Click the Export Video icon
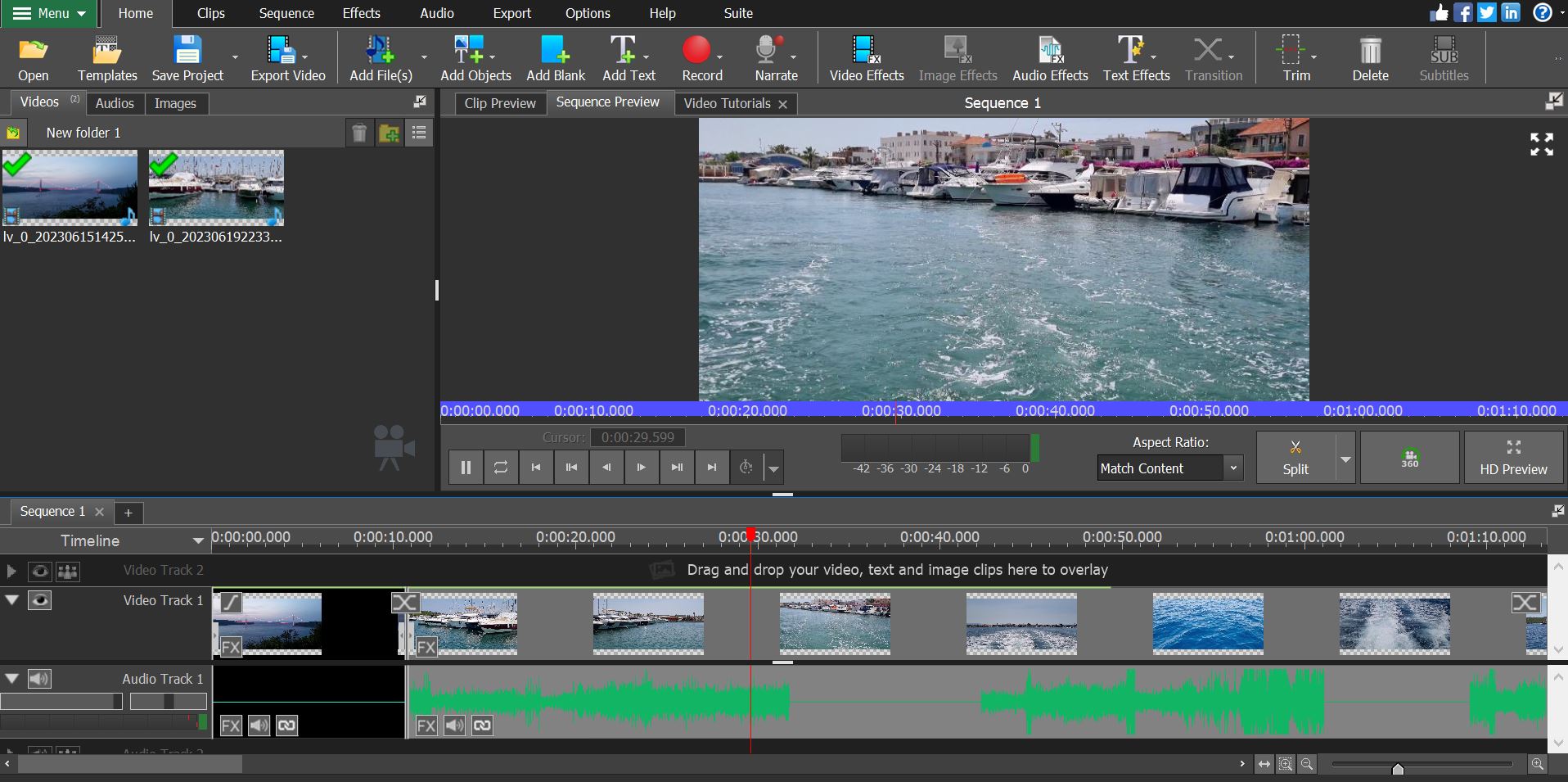Viewport: 1568px width, 782px height. [x=282, y=51]
